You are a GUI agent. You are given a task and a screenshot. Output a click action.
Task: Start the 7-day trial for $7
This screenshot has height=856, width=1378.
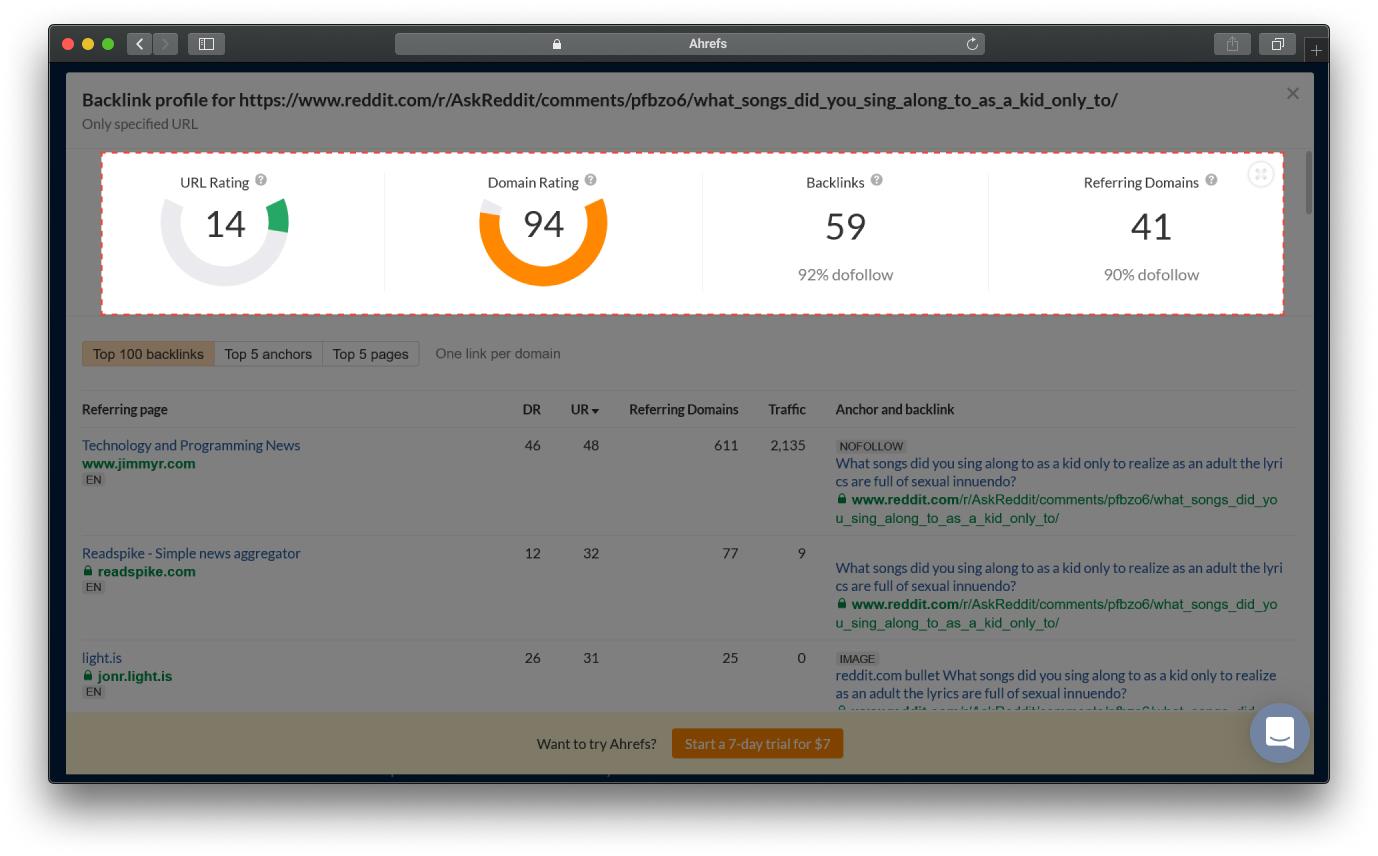coord(757,744)
